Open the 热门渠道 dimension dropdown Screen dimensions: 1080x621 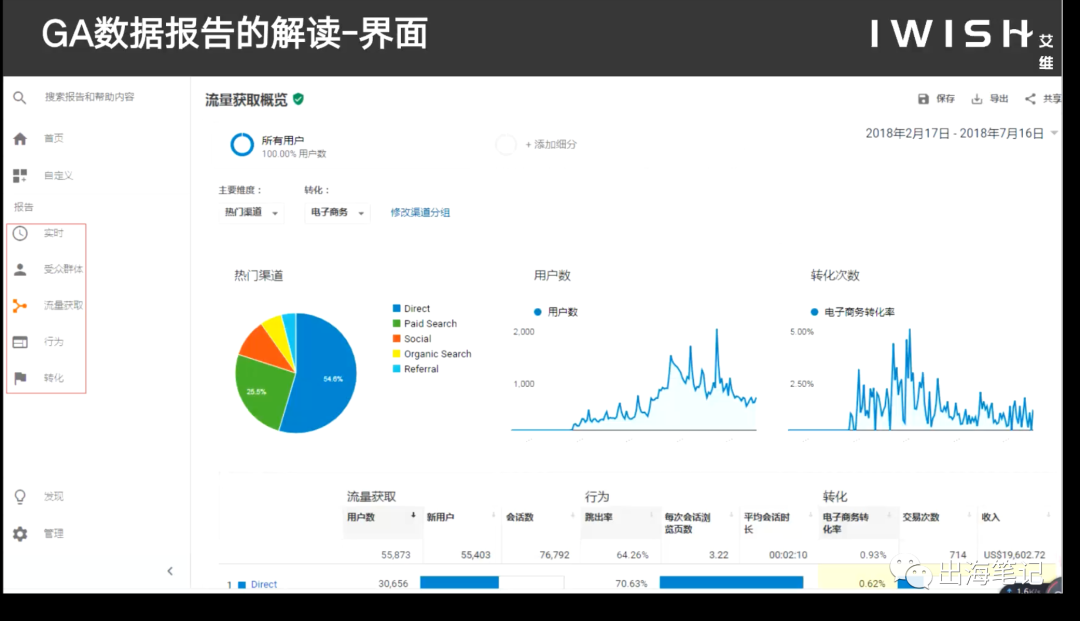coord(251,212)
